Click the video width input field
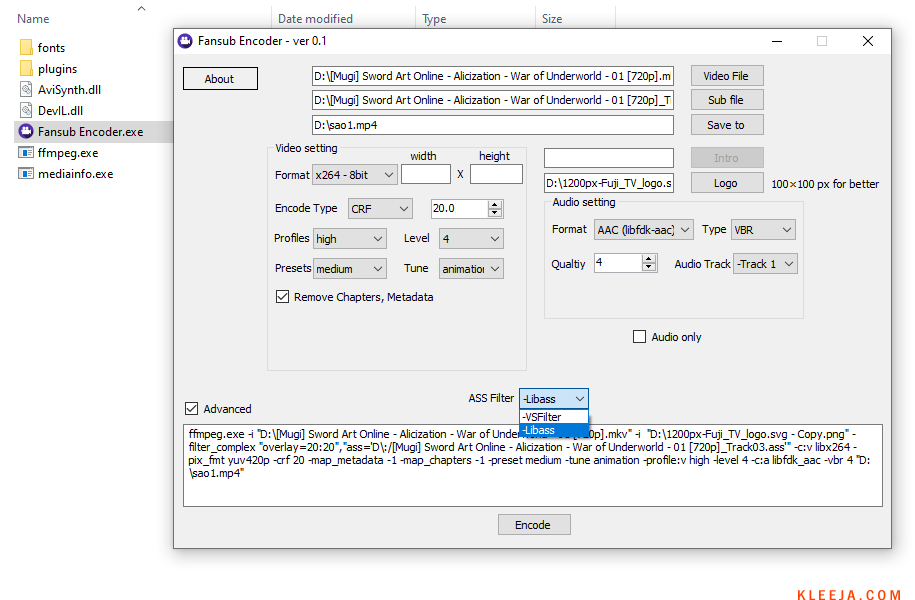 [x=425, y=175]
